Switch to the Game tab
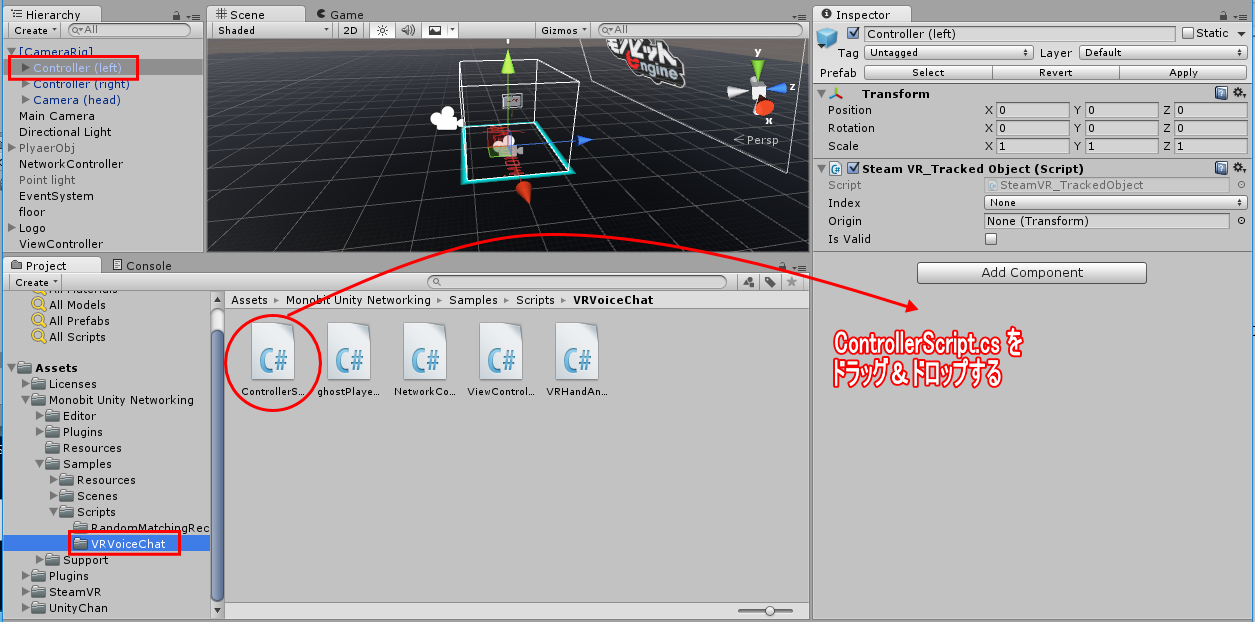The height and width of the screenshot is (622, 1255). click(340, 15)
